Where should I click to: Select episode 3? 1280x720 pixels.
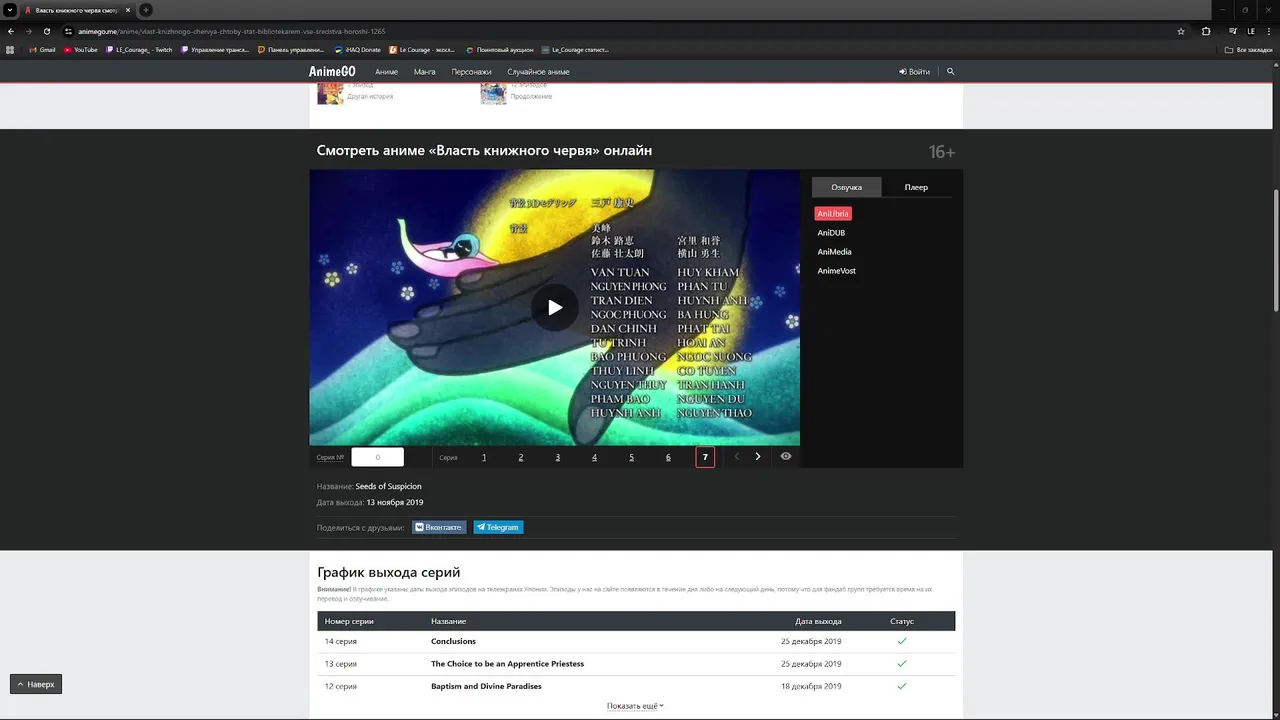pos(558,457)
